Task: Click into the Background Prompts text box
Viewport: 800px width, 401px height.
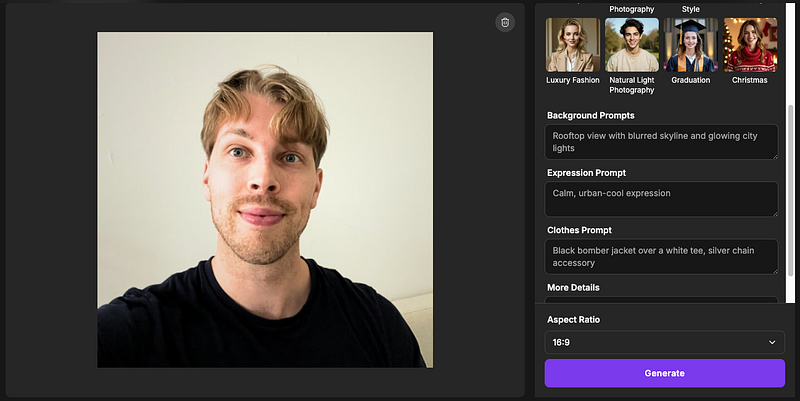Action: pyautogui.click(x=661, y=142)
